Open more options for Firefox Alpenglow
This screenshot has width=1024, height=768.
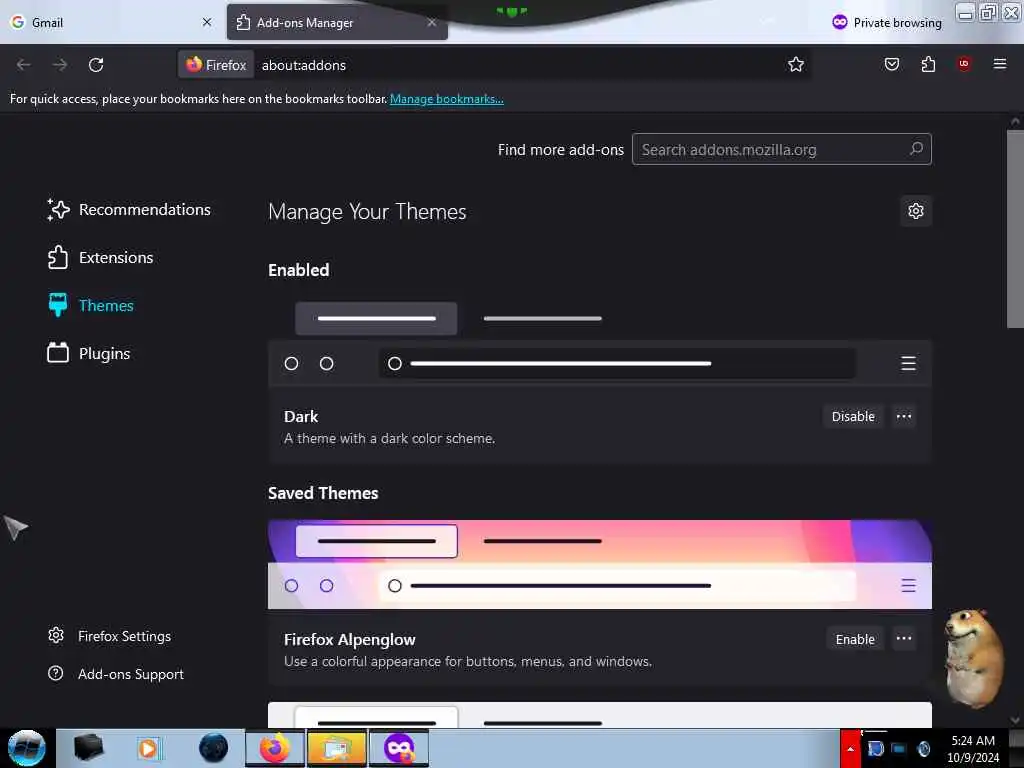coord(904,639)
